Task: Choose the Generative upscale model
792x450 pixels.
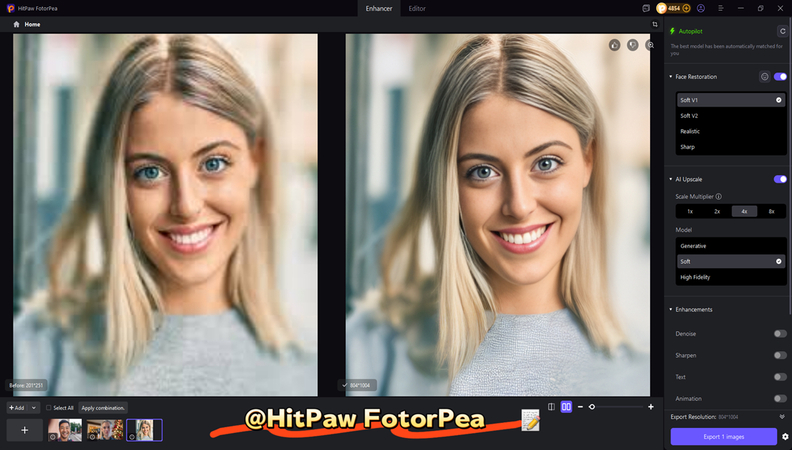Action: [x=731, y=246]
